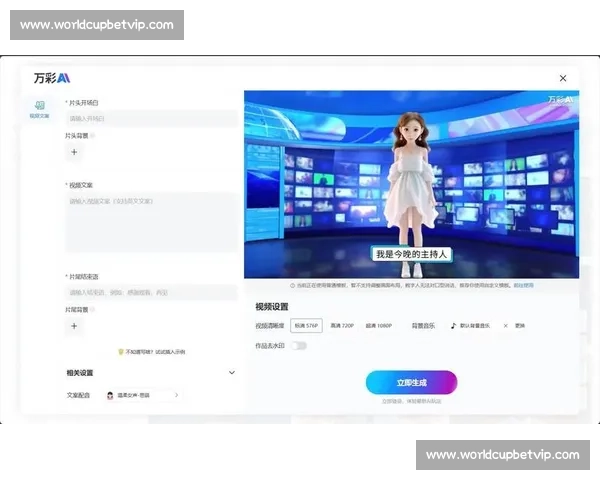This screenshot has width=600, height=480.
Task: Click the info icon beside 片头背景
Action: click(93, 136)
